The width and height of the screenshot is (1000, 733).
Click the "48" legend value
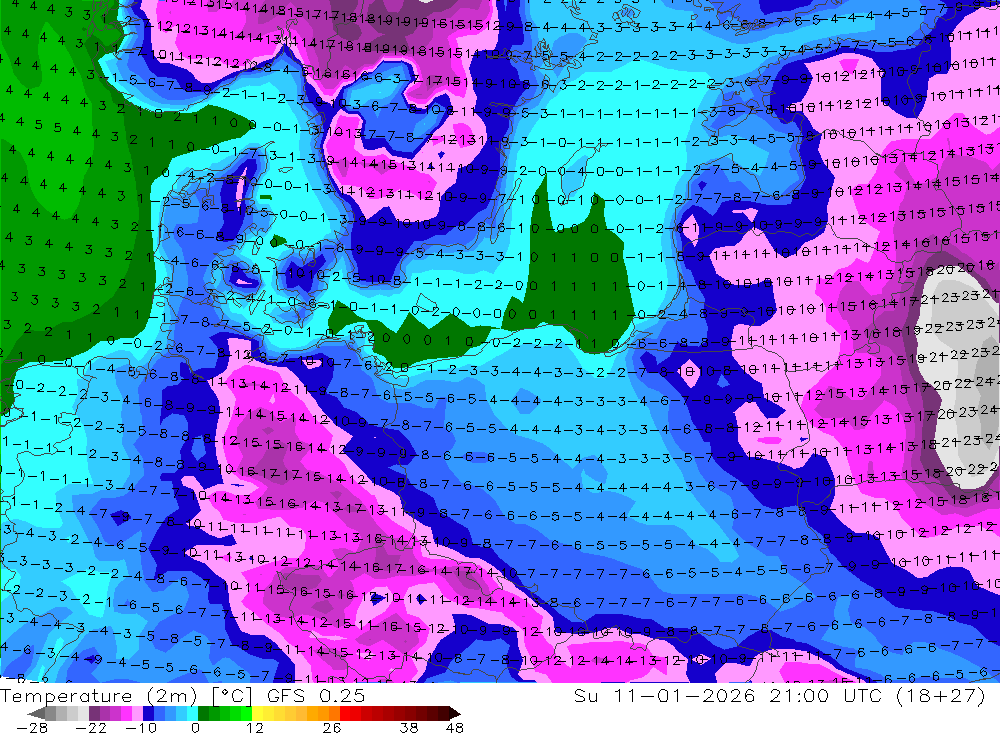pyautogui.click(x=455, y=728)
